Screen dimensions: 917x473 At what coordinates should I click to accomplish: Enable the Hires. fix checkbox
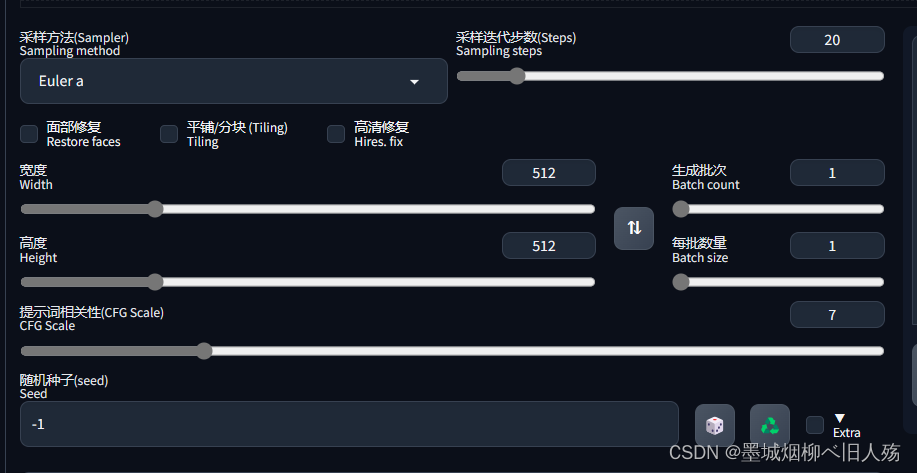336,134
